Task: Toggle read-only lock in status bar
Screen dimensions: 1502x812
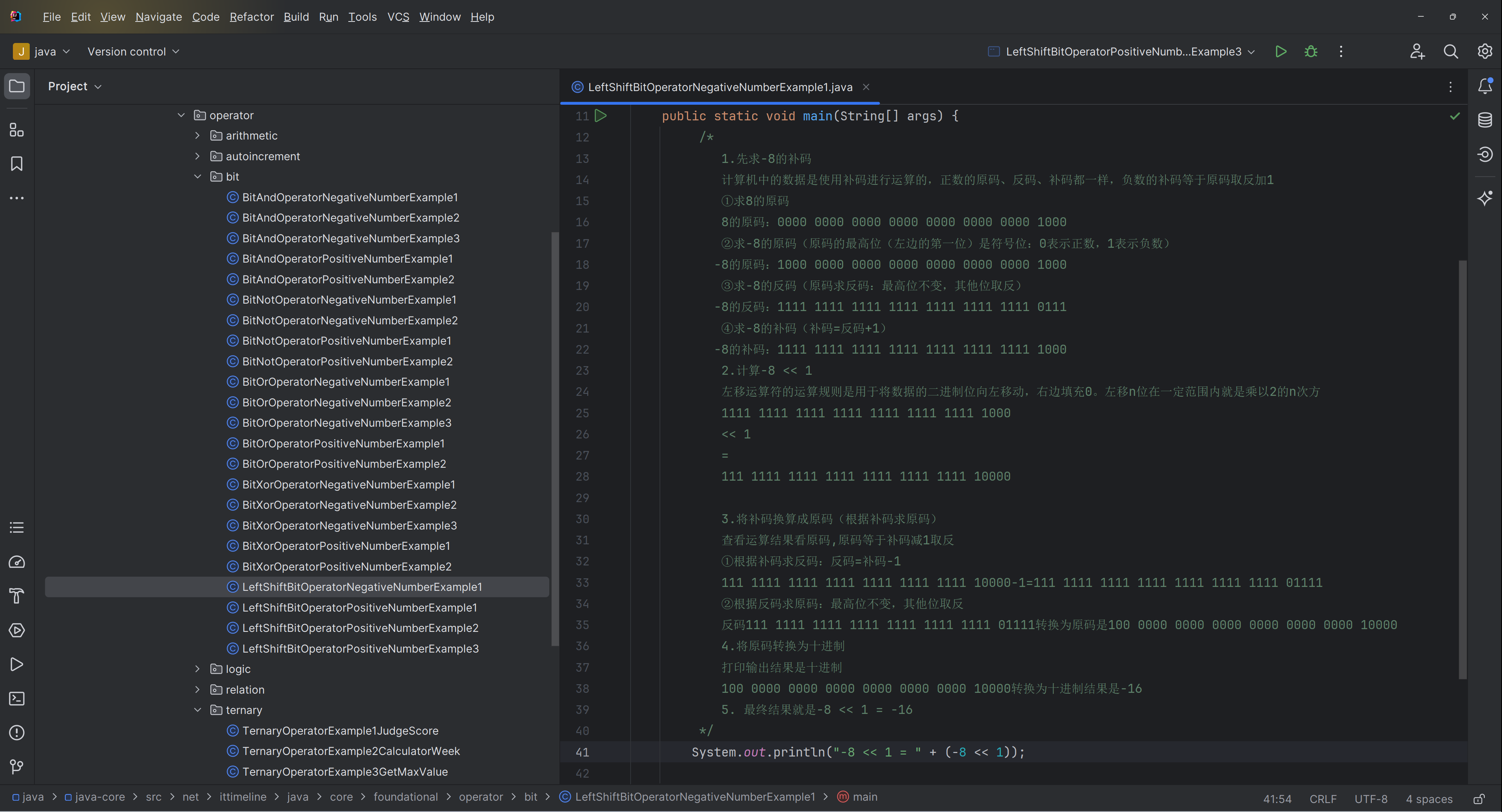Action: [1479, 799]
